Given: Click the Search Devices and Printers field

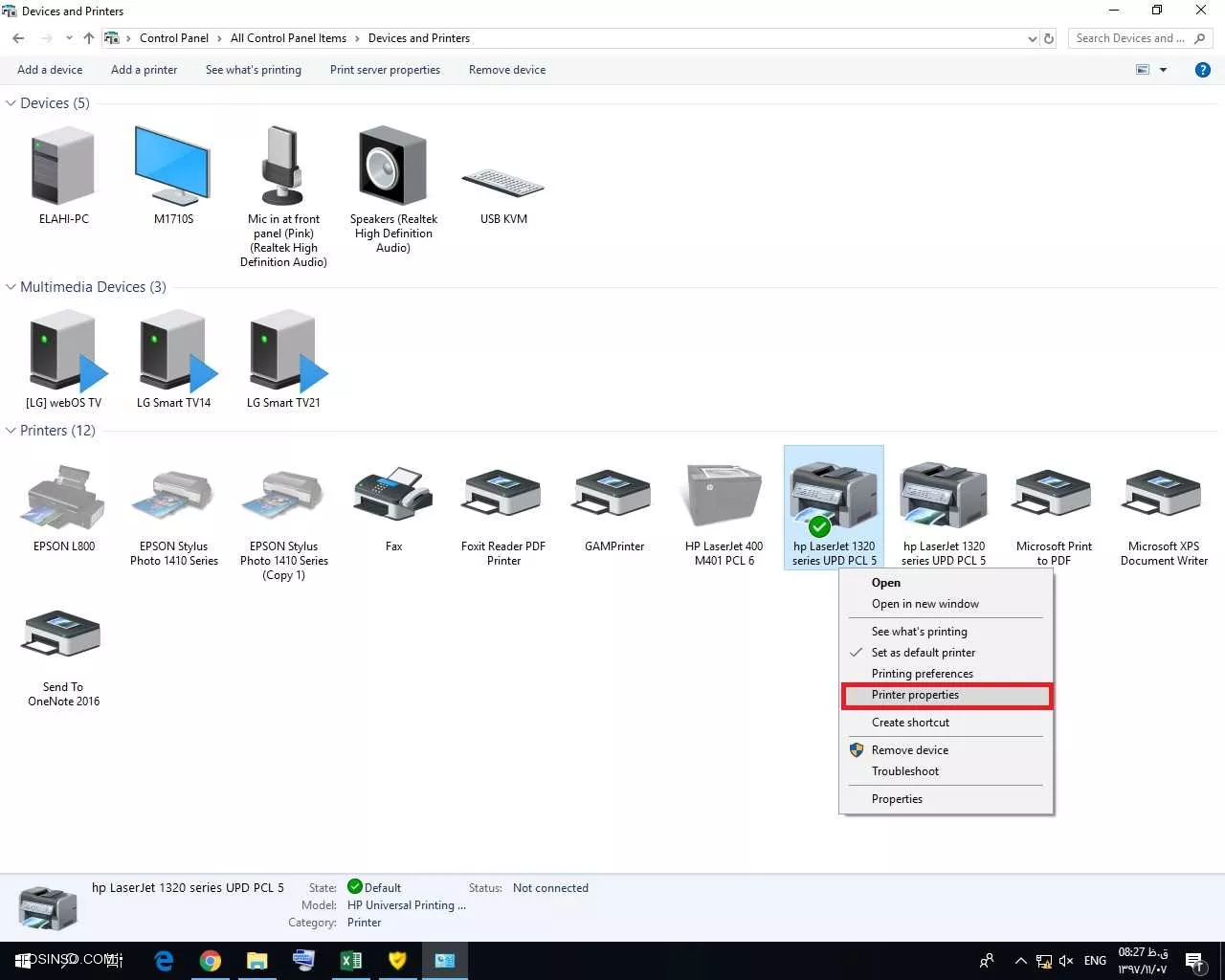Looking at the screenshot, I should tap(1129, 38).
